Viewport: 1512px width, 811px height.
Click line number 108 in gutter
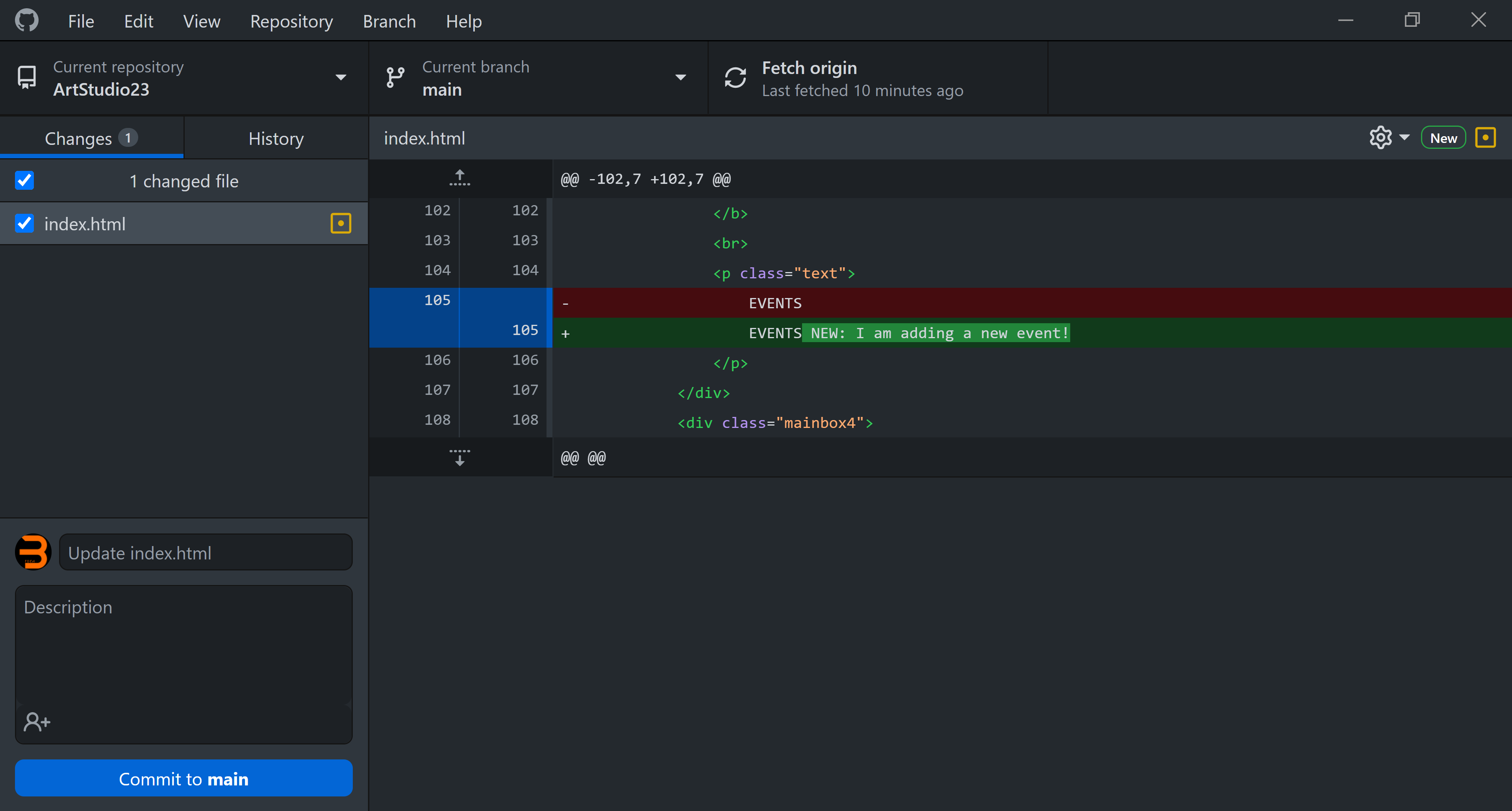(x=481, y=420)
